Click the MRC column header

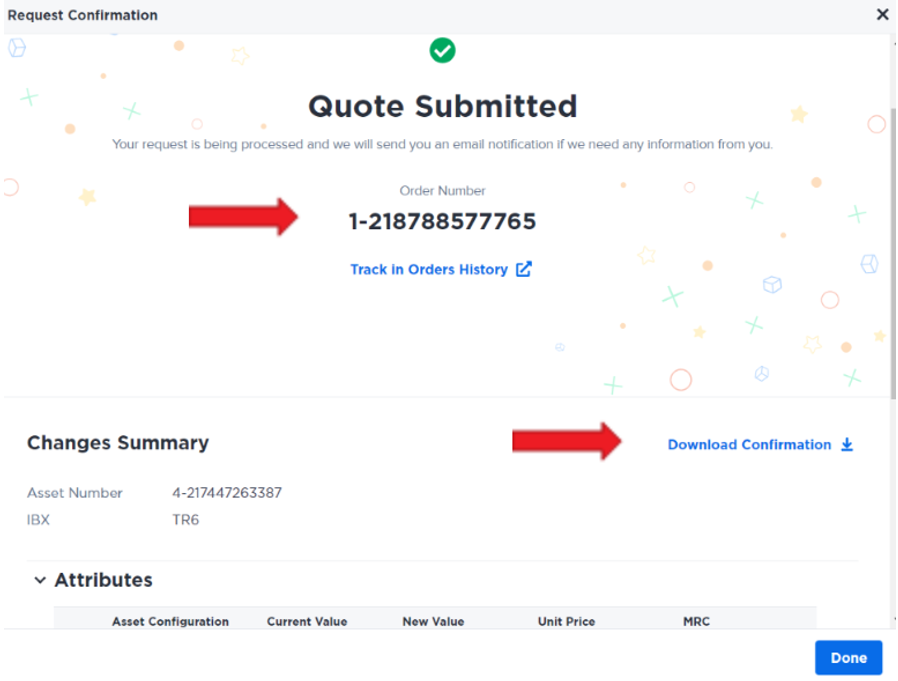[696, 621]
